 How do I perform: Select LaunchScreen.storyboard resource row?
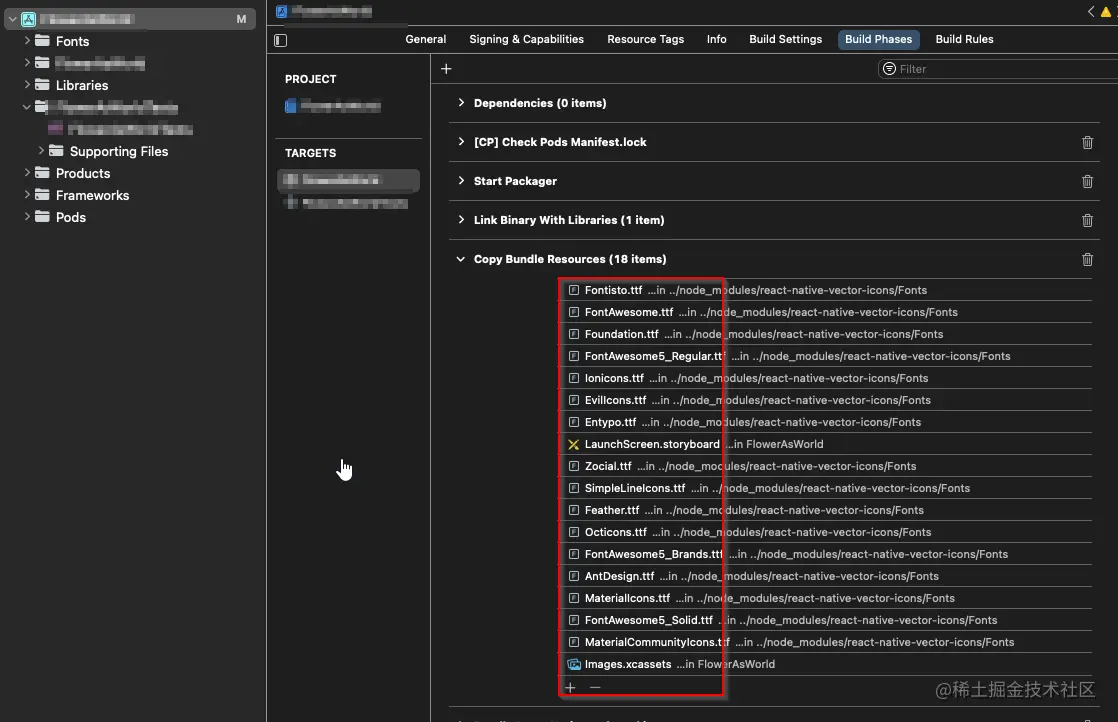pyautogui.click(x=827, y=444)
